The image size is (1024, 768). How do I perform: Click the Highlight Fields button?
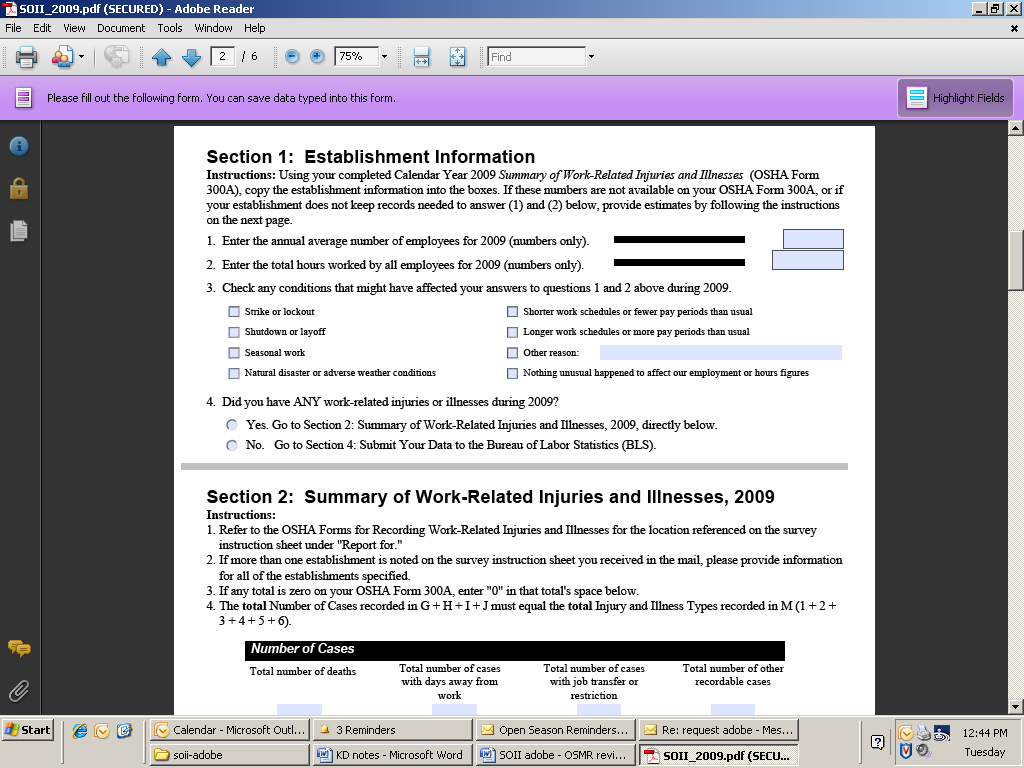tap(955, 98)
